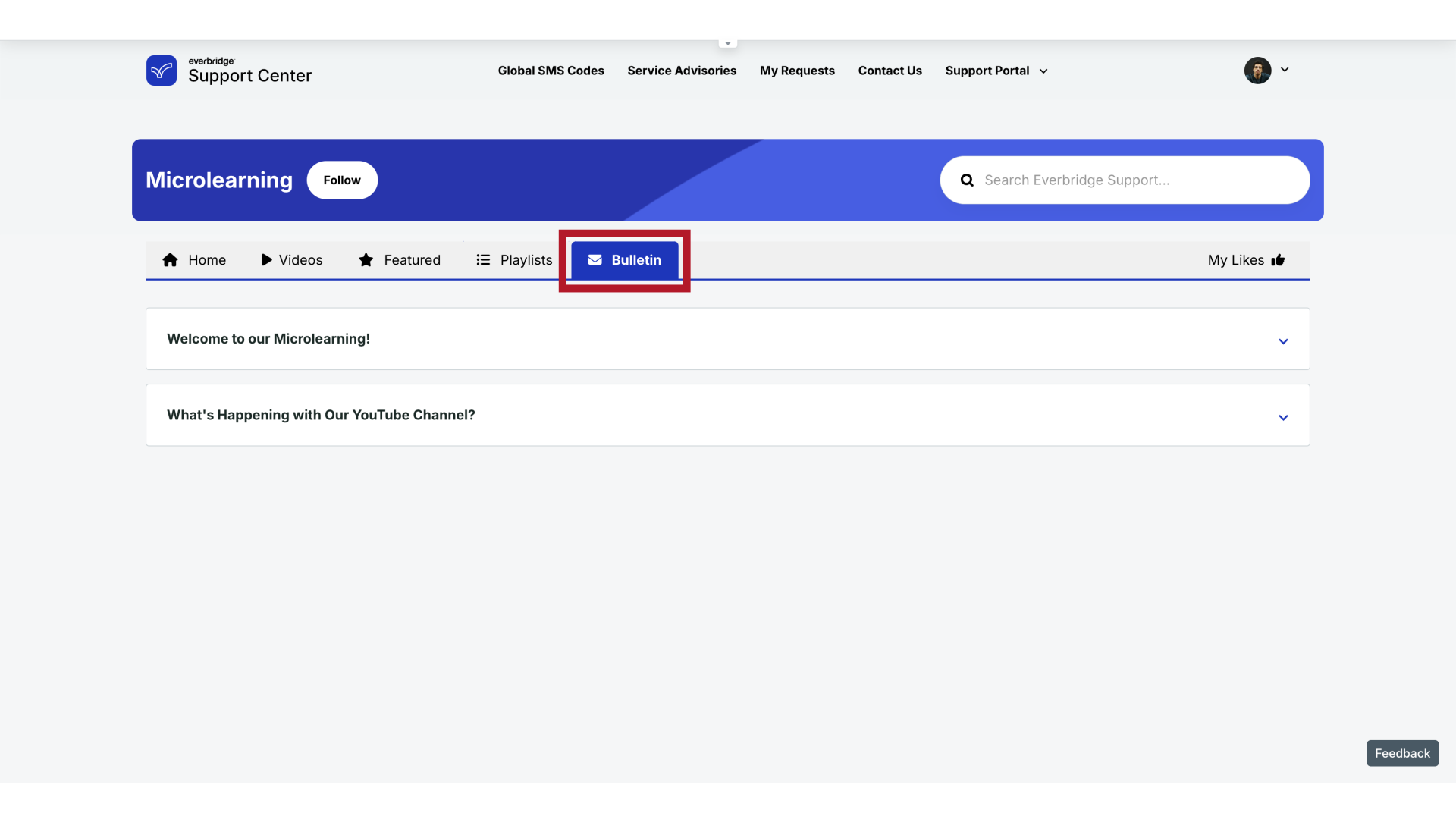Open the Playlists tab
This screenshot has height=819, width=1456.
(x=514, y=260)
